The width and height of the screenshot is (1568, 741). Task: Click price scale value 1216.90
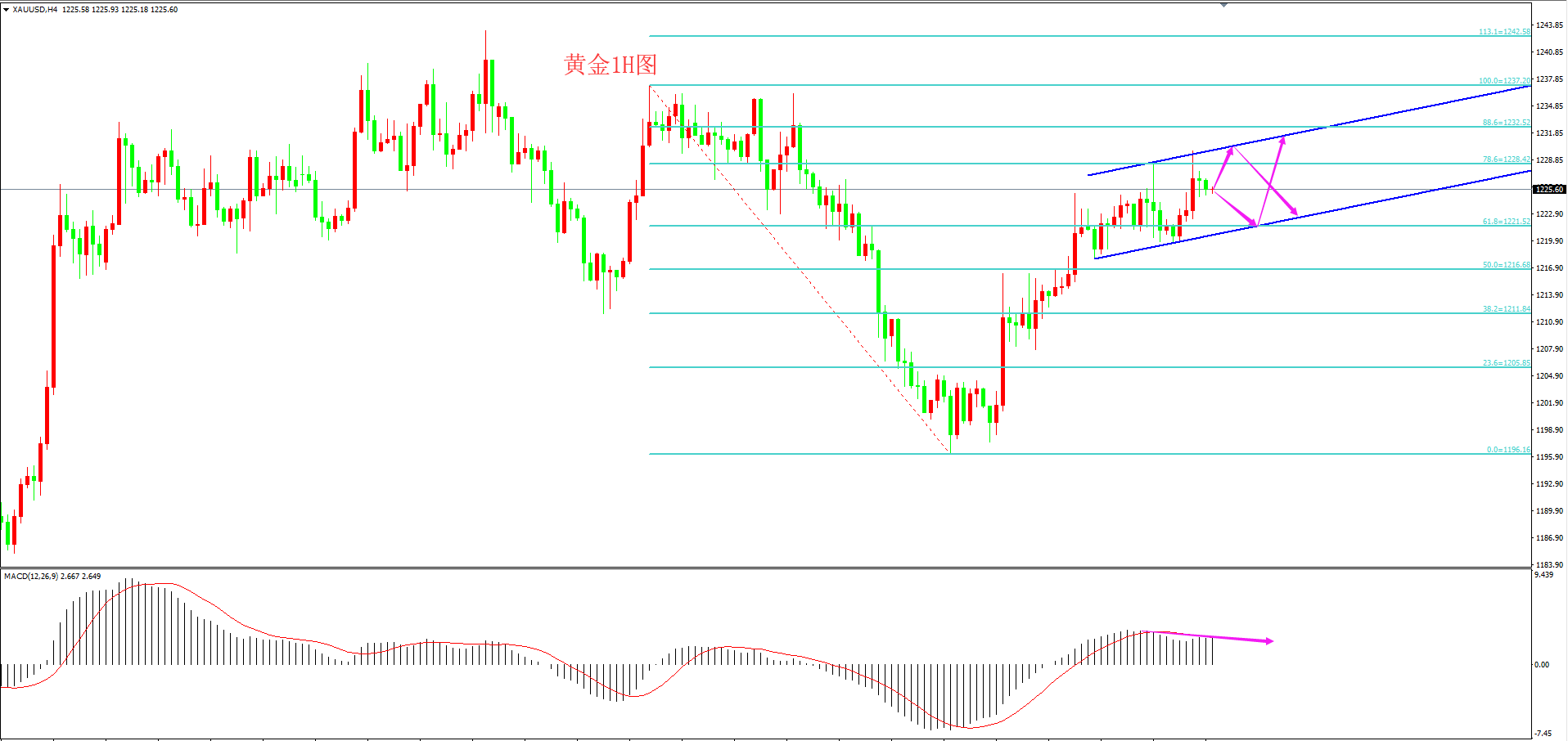1549,268
